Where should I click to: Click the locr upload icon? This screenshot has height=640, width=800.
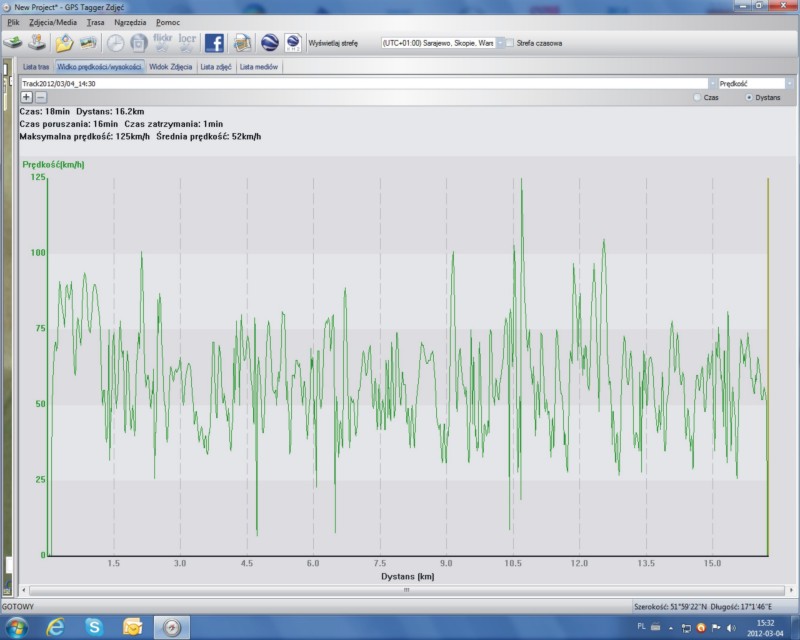[x=187, y=43]
